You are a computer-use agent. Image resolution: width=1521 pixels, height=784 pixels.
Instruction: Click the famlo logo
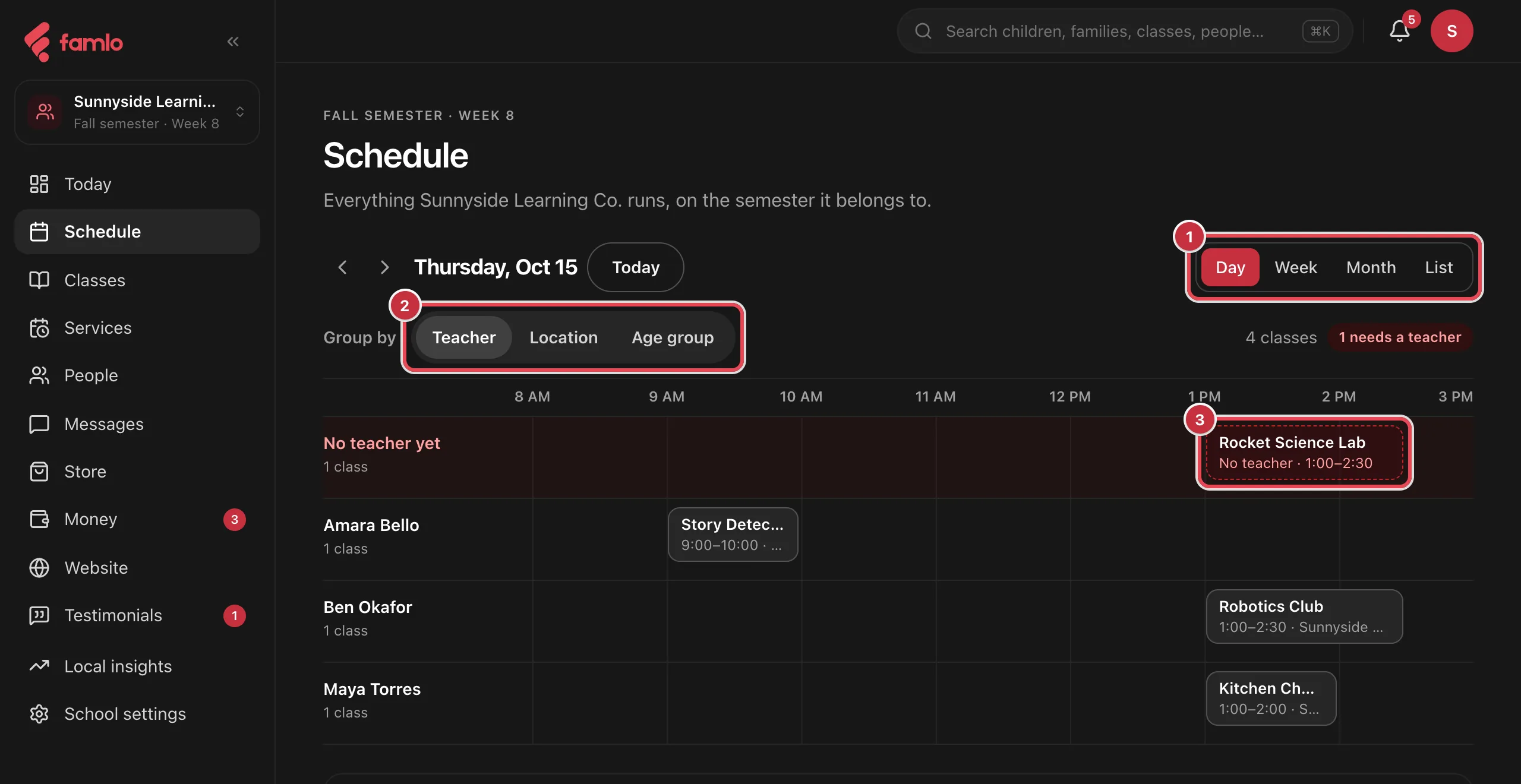click(x=74, y=42)
